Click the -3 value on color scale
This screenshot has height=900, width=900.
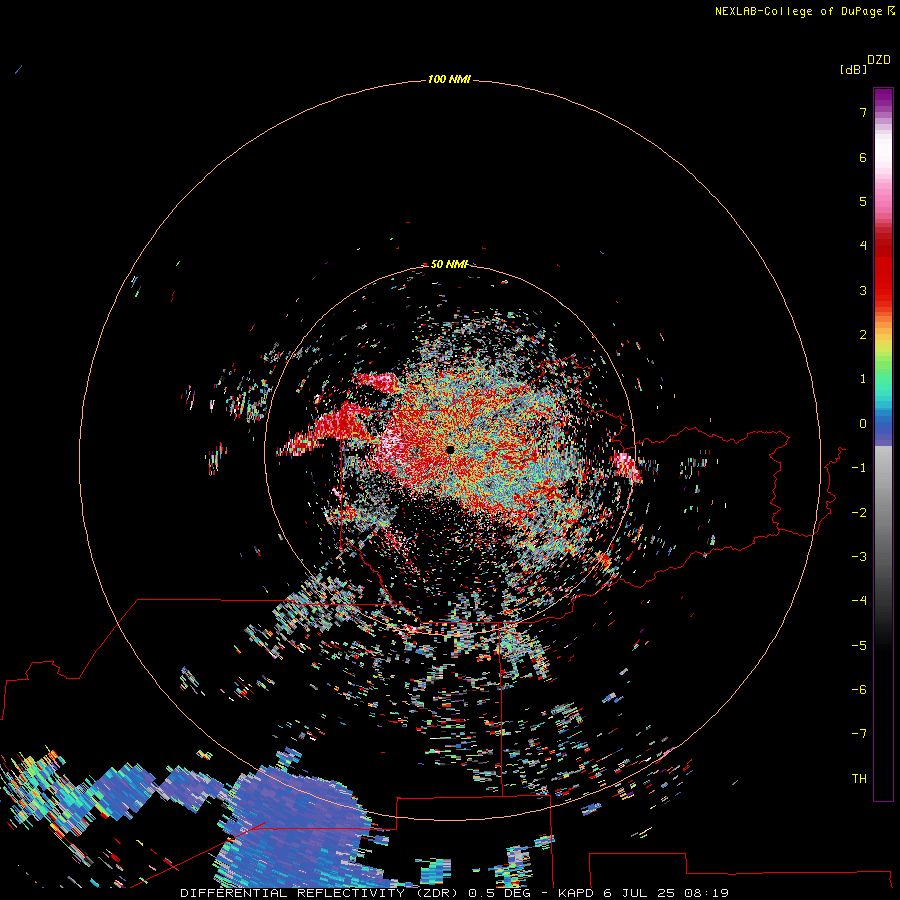(x=859, y=557)
